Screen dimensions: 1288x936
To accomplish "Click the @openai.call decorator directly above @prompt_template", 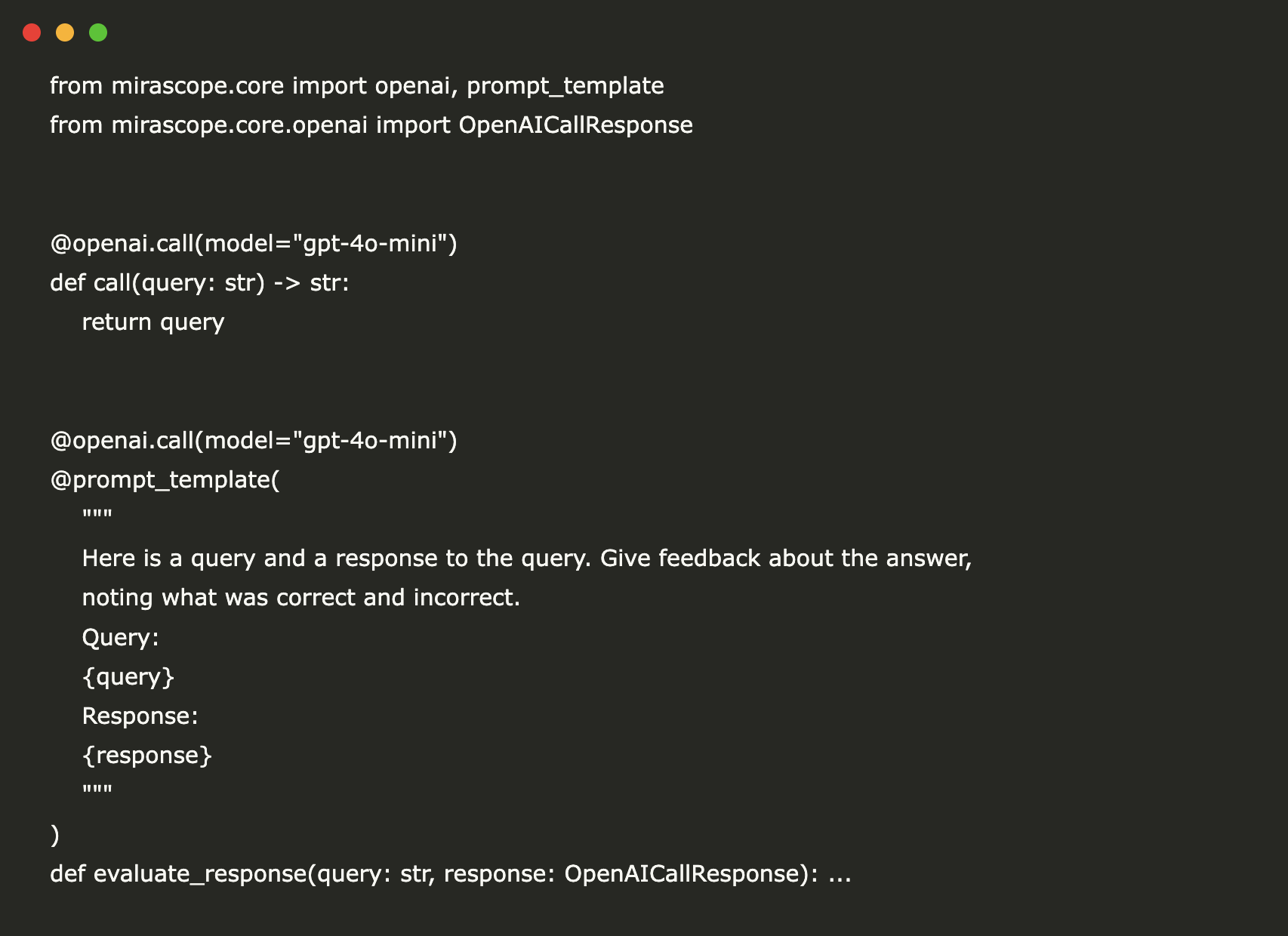I will tap(253, 441).
